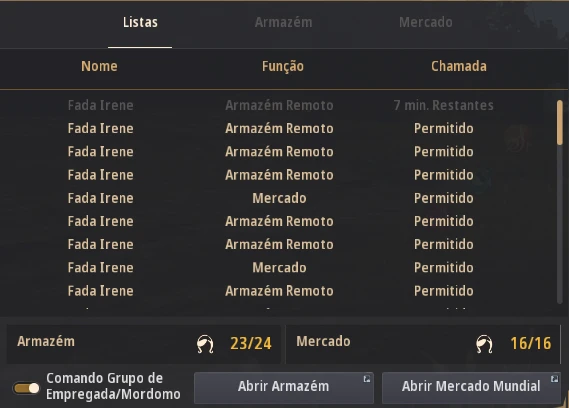Click the 23/24 Armazém counter
The height and width of the screenshot is (408, 569).
[x=251, y=344]
